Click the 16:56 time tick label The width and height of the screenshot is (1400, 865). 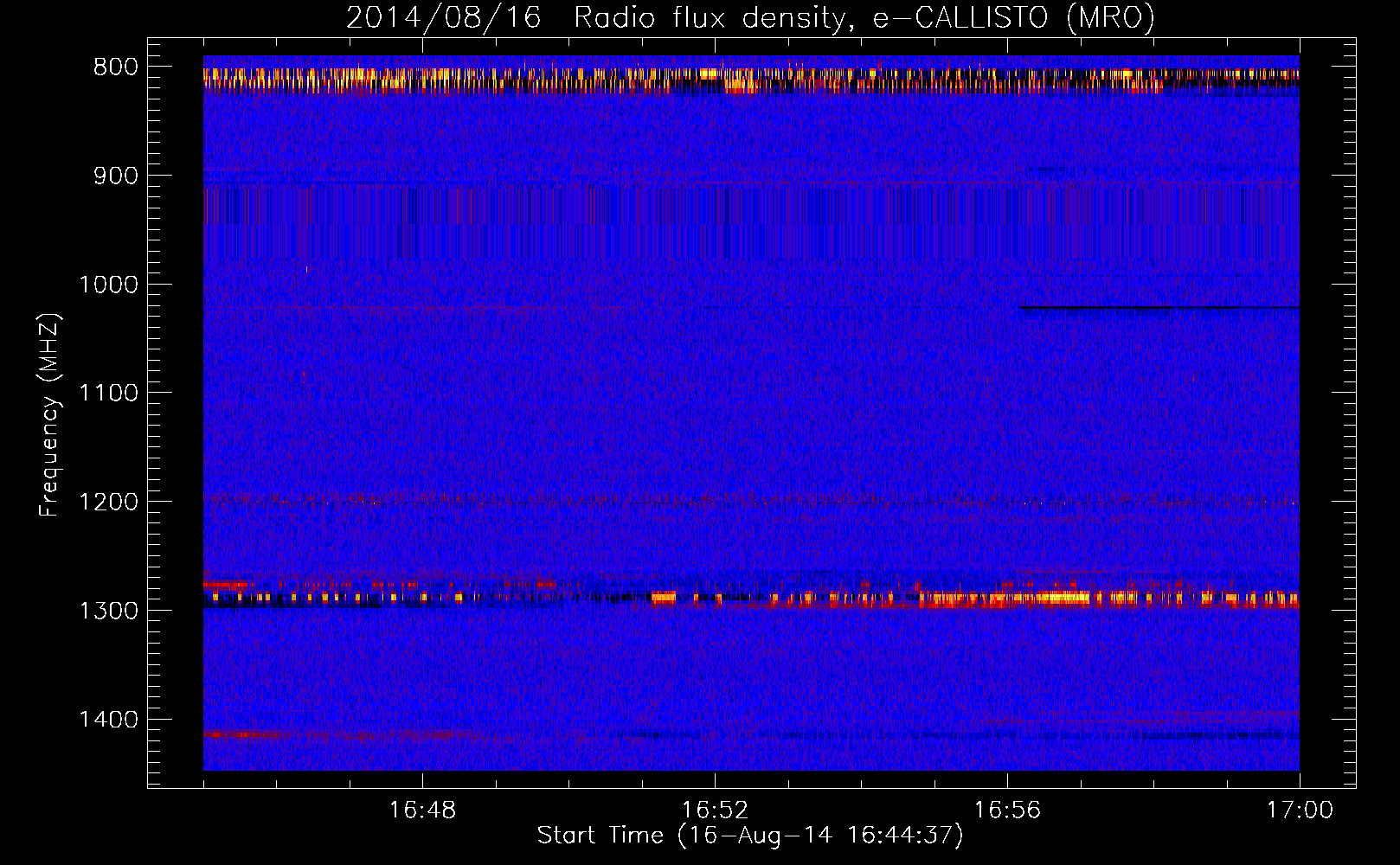(1007, 811)
